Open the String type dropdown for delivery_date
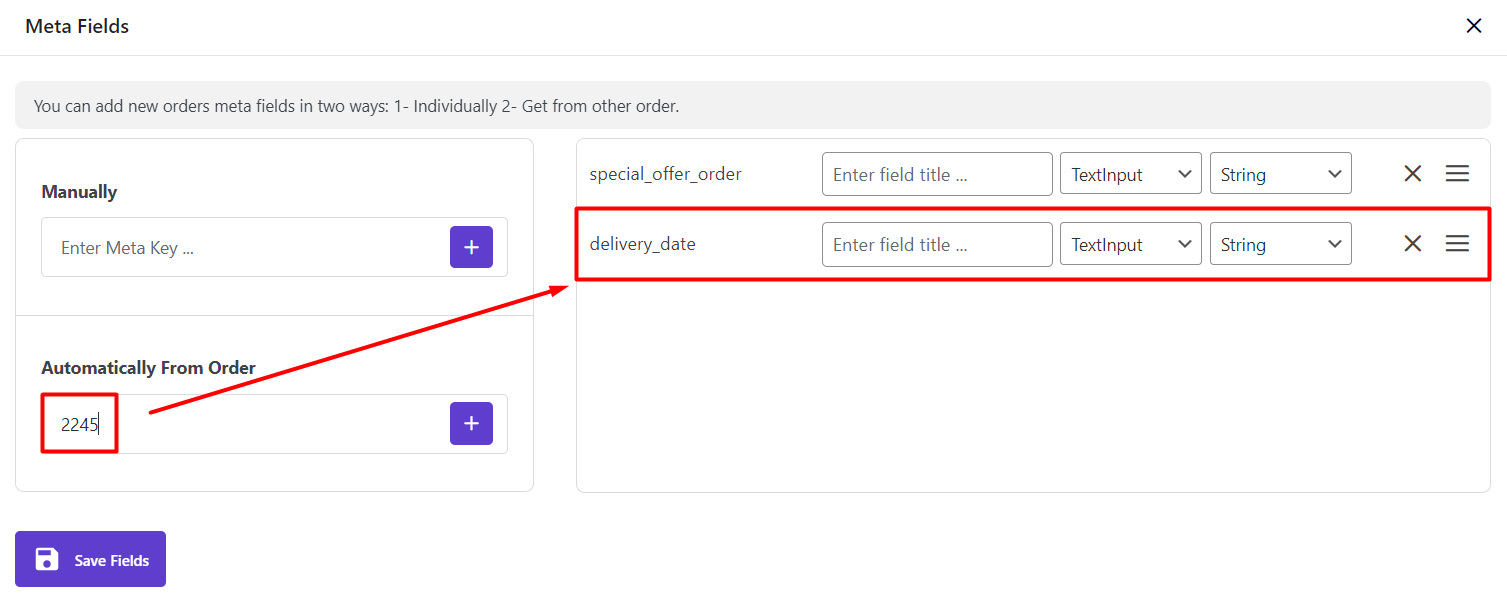The height and width of the screenshot is (604, 1507). pyautogui.click(x=1281, y=244)
